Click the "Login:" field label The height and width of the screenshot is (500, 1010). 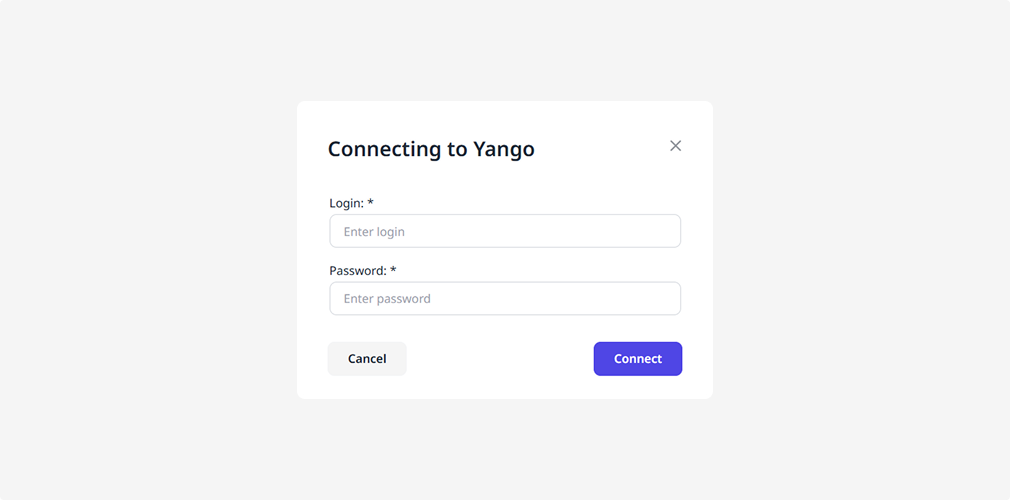[346, 203]
